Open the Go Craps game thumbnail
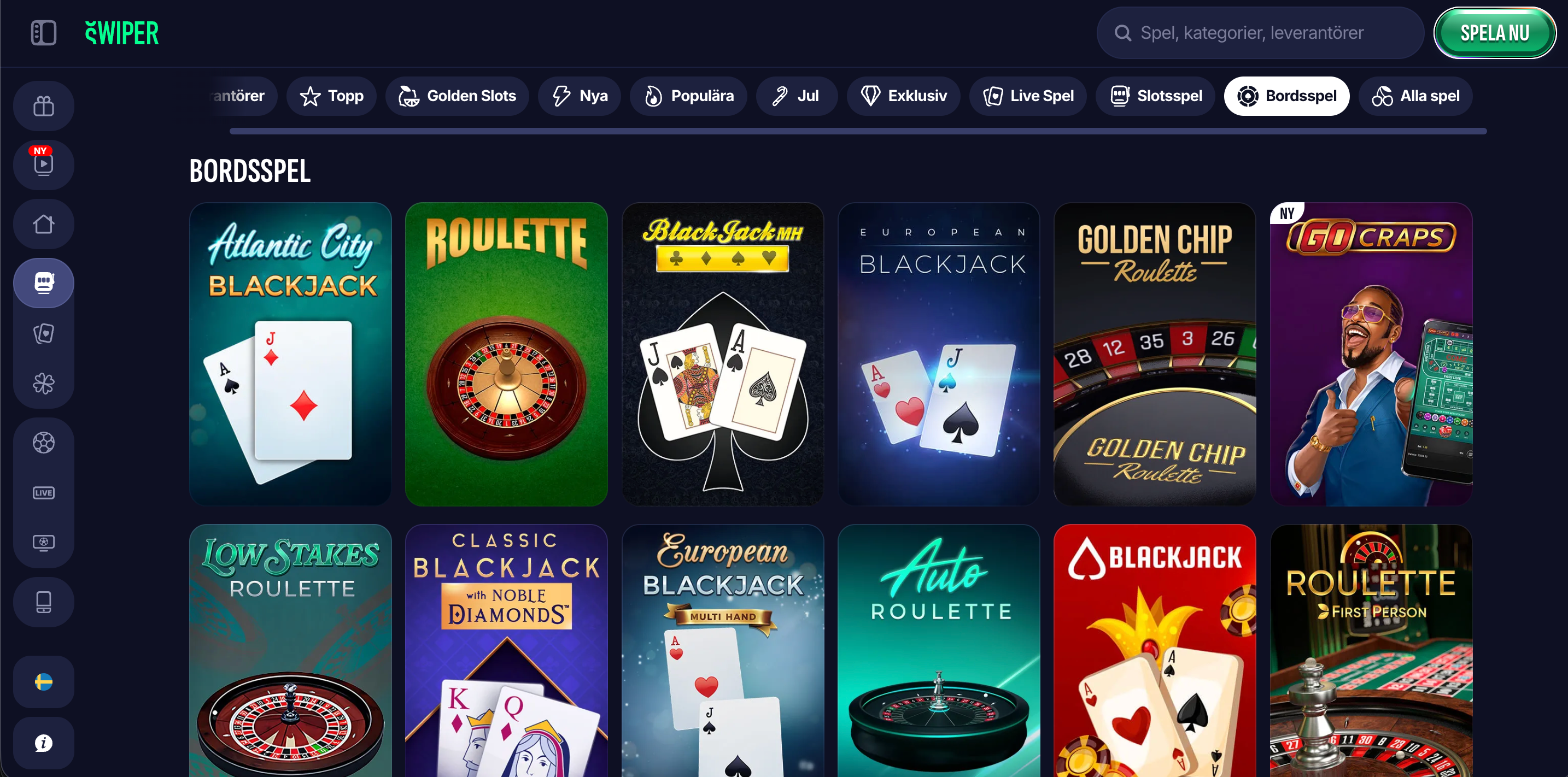Viewport: 1568px width, 777px height. click(x=1371, y=354)
